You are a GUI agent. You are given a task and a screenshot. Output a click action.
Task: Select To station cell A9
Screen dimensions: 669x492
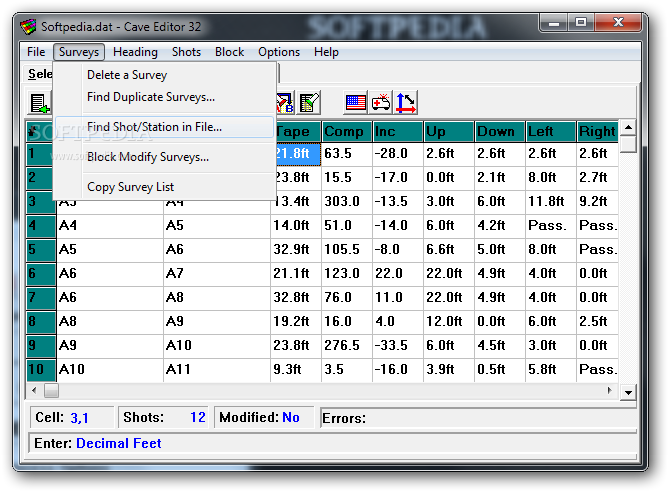click(217, 321)
